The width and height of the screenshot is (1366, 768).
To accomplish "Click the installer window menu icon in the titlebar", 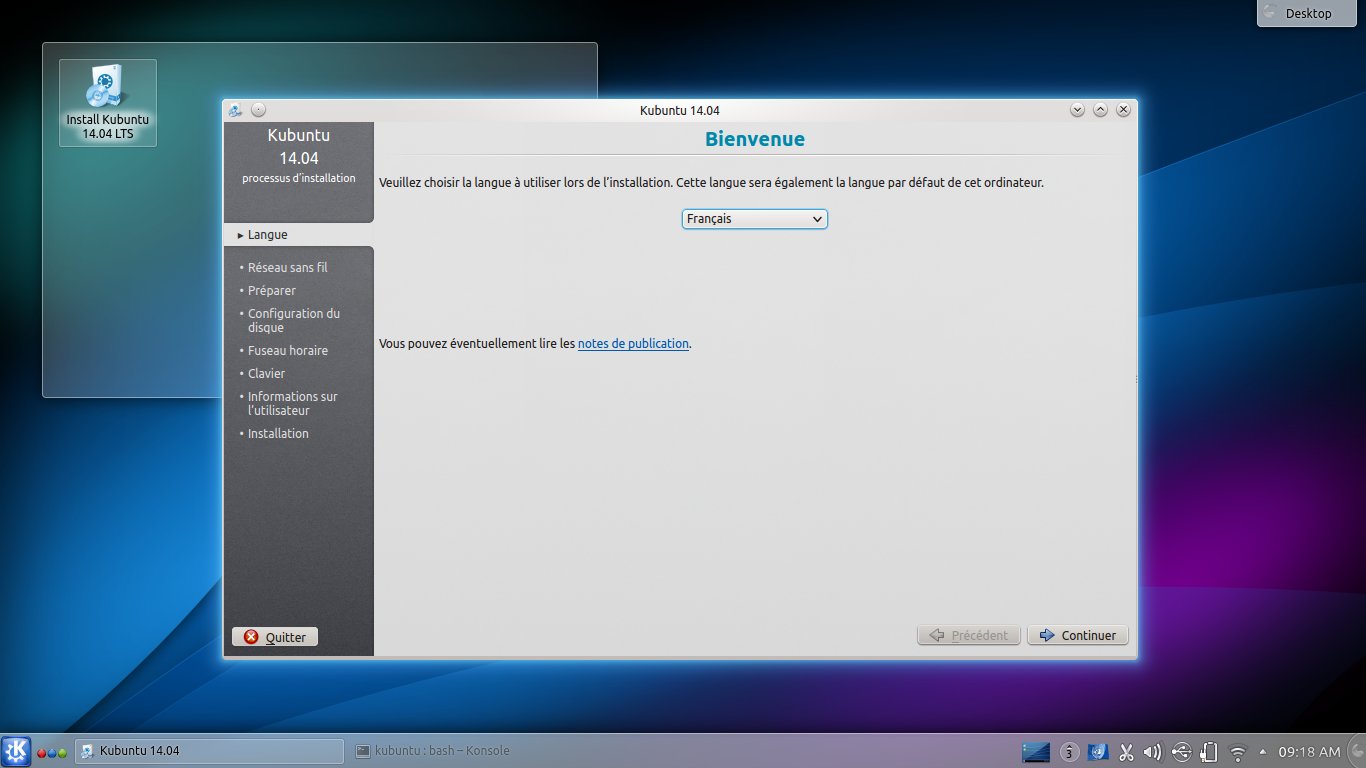I will [234, 110].
